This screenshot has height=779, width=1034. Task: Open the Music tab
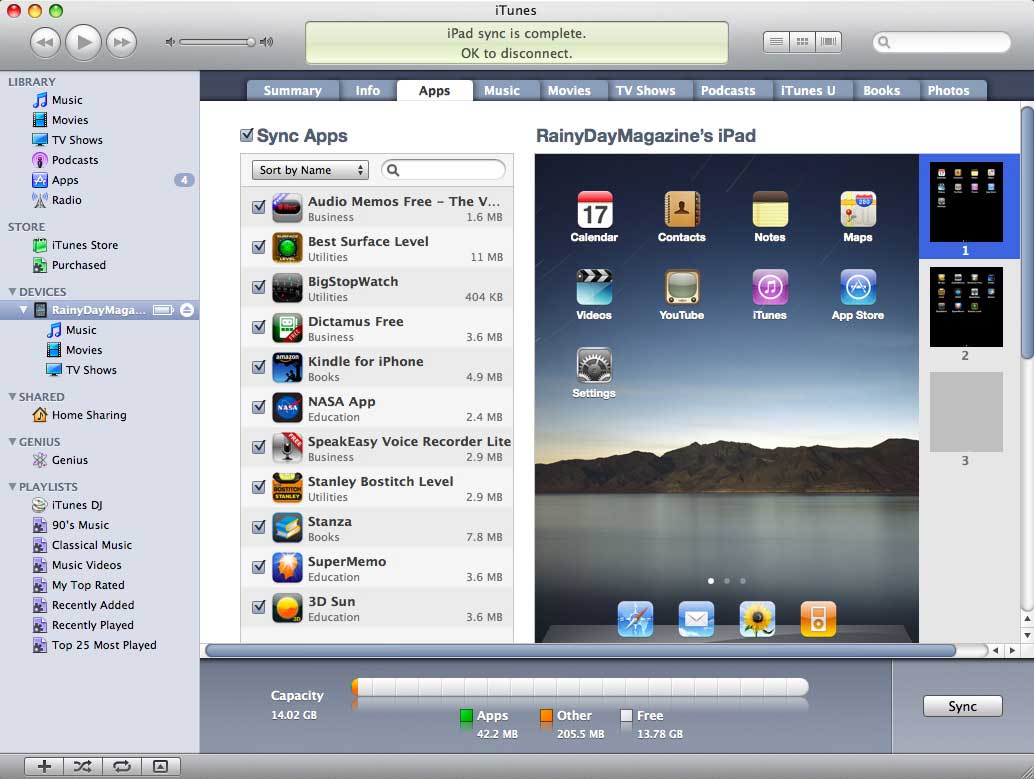502,90
